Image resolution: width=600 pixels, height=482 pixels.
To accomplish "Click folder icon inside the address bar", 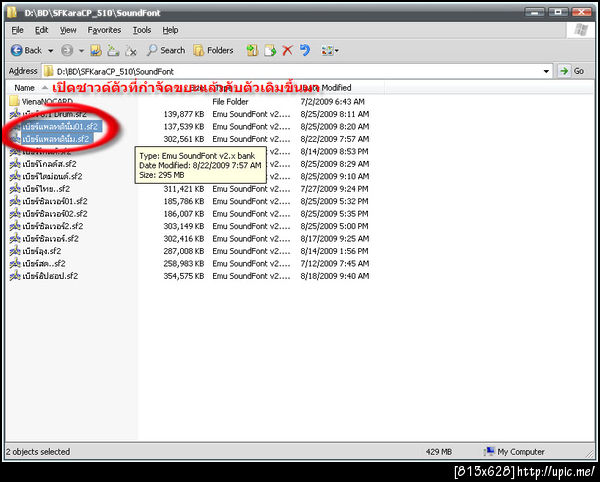I will point(49,71).
